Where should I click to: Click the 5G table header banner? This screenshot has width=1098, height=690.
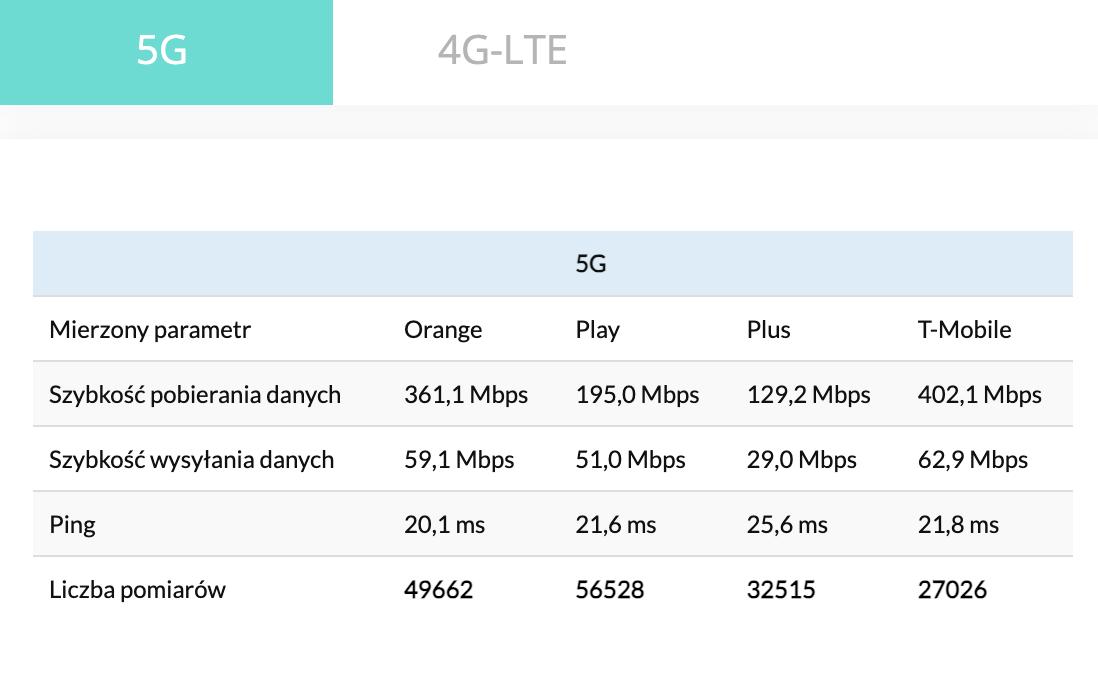(591, 265)
